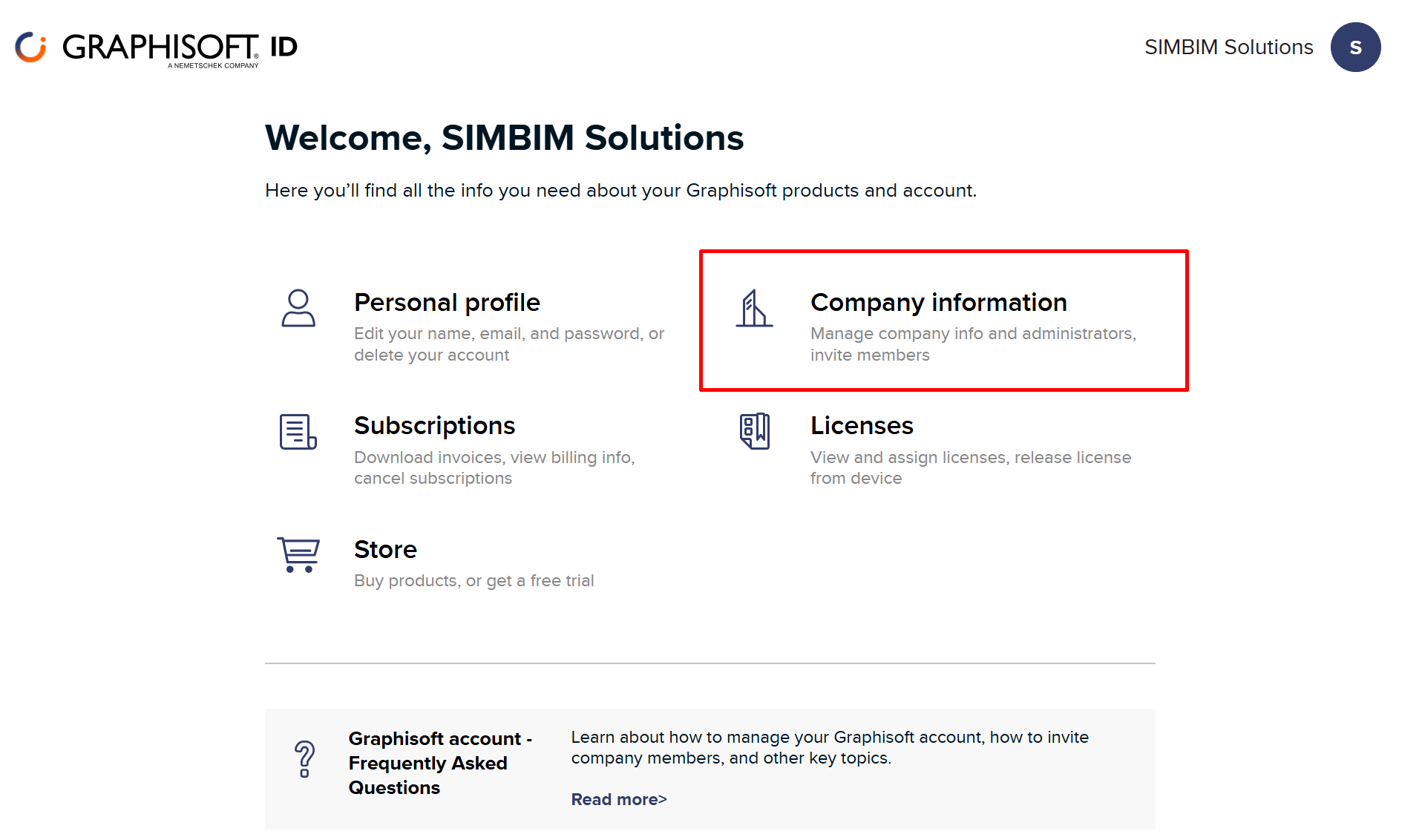This screenshot has width=1422, height=840.
Task: Visit the Store heading
Action: [x=385, y=550]
